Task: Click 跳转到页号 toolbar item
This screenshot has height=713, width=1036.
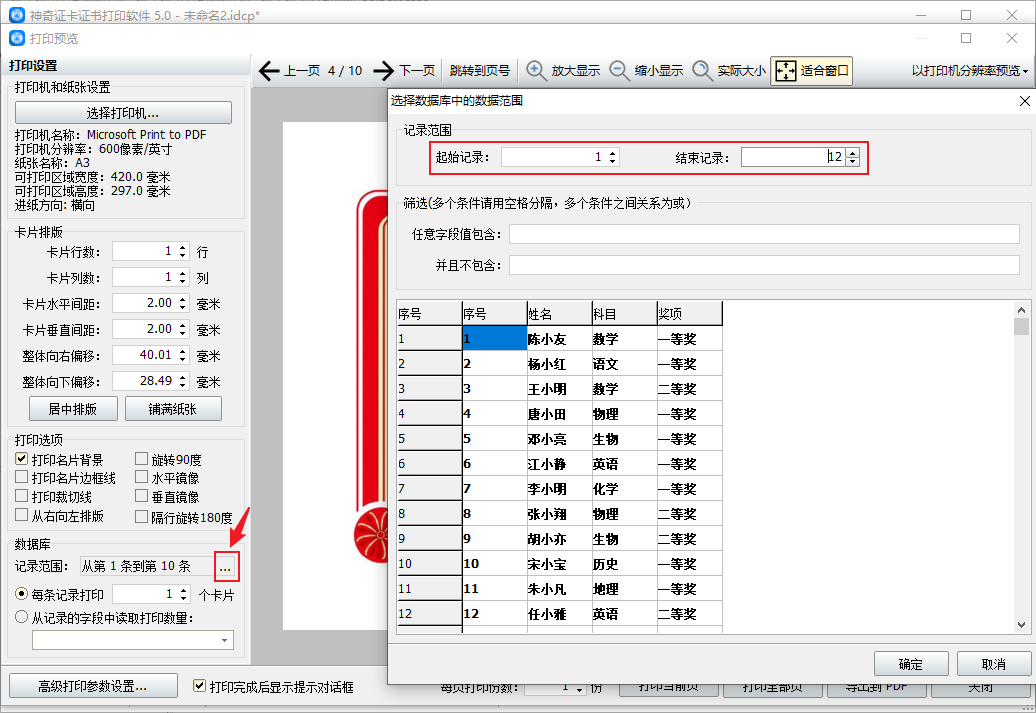Action: click(480, 71)
